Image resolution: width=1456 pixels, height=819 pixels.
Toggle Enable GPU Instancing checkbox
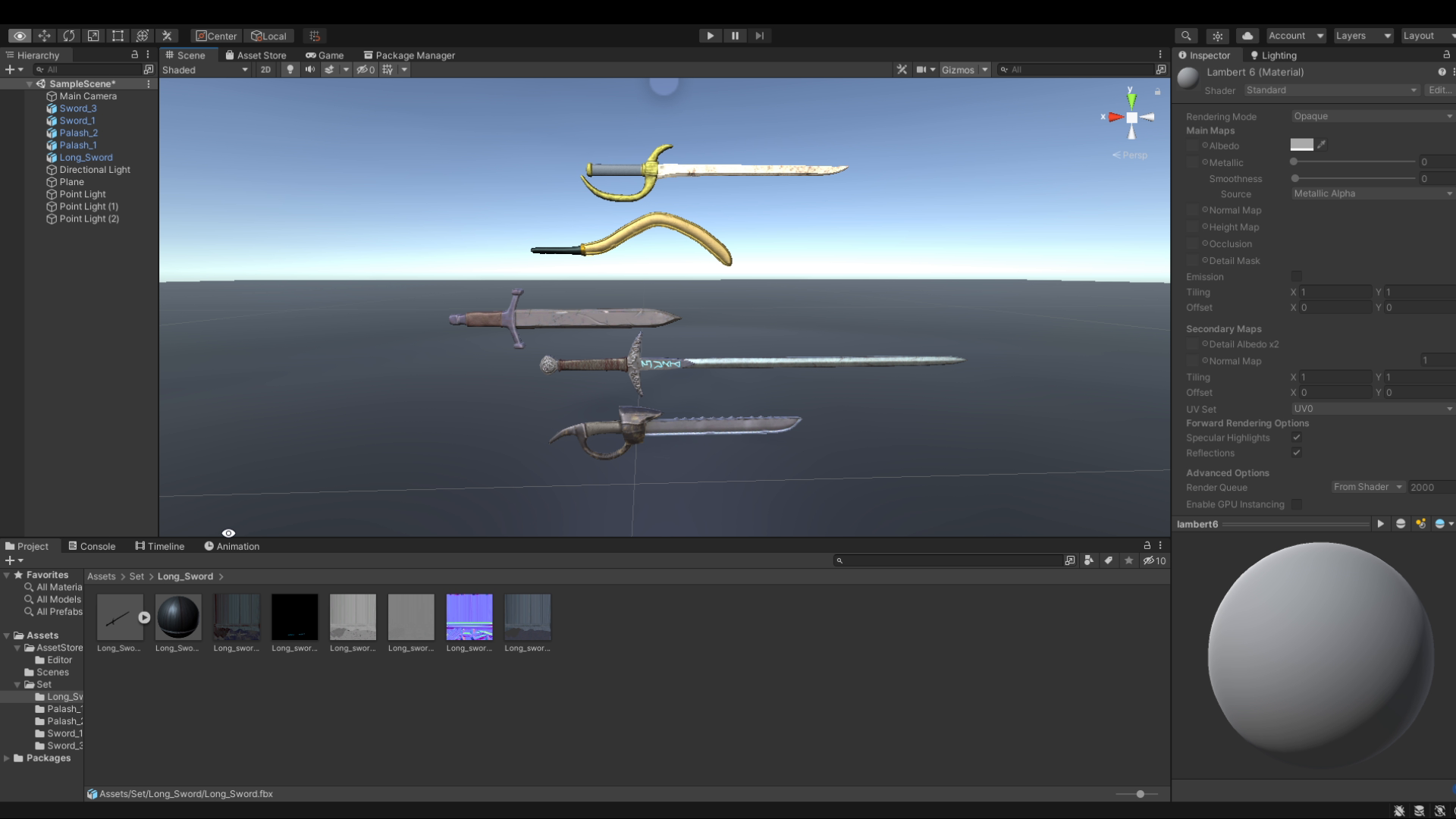(1296, 504)
